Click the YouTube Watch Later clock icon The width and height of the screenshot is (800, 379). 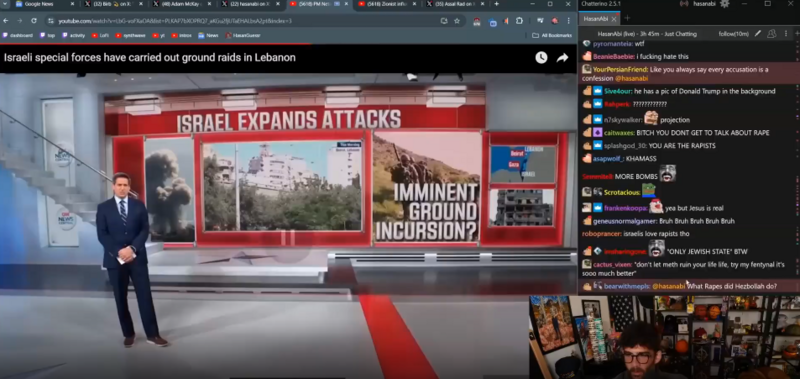pyautogui.click(x=541, y=58)
